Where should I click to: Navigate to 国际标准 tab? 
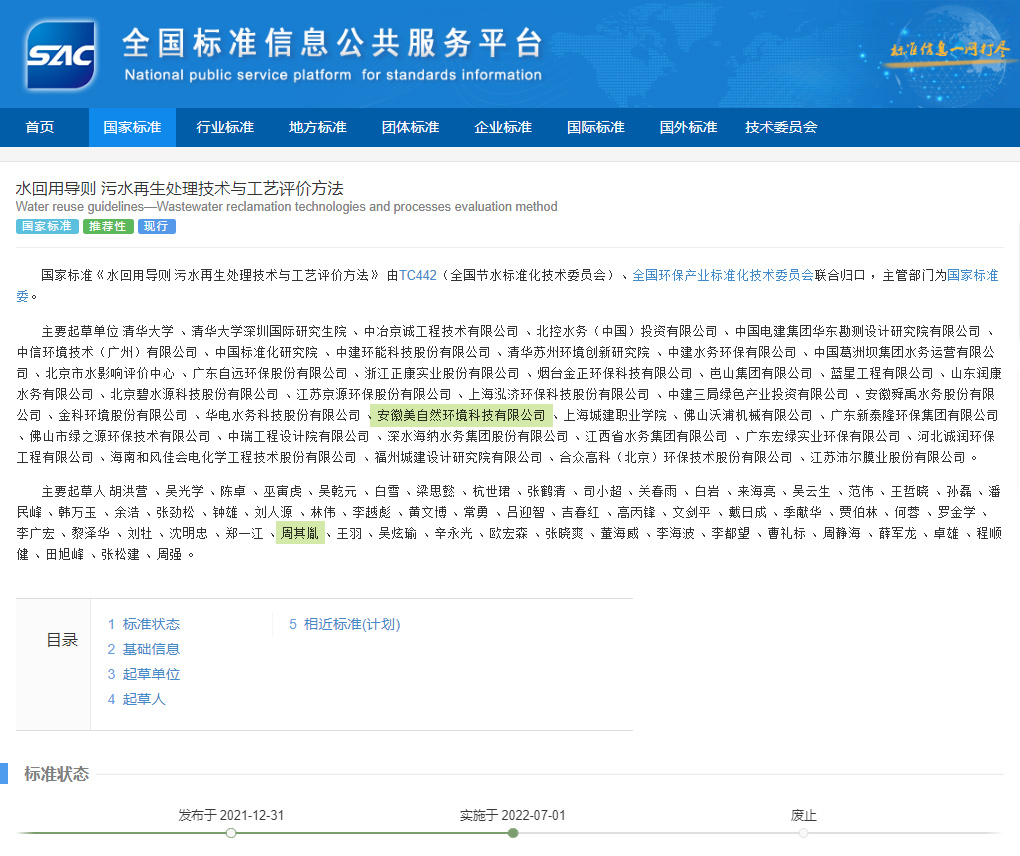pyautogui.click(x=596, y=128)
